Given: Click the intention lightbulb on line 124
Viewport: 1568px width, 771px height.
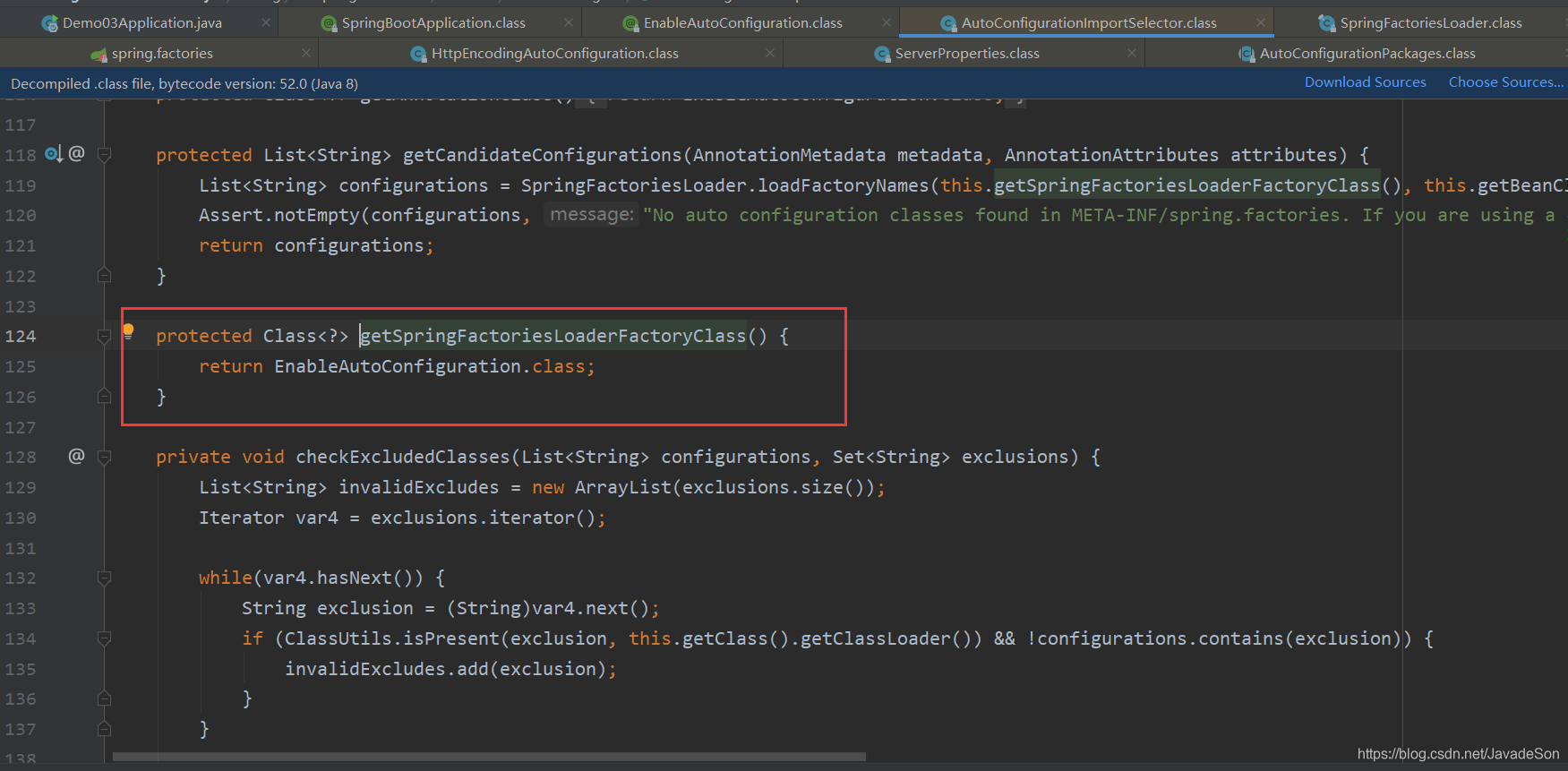Looking at the screenshot, I should tap(128, 331).
